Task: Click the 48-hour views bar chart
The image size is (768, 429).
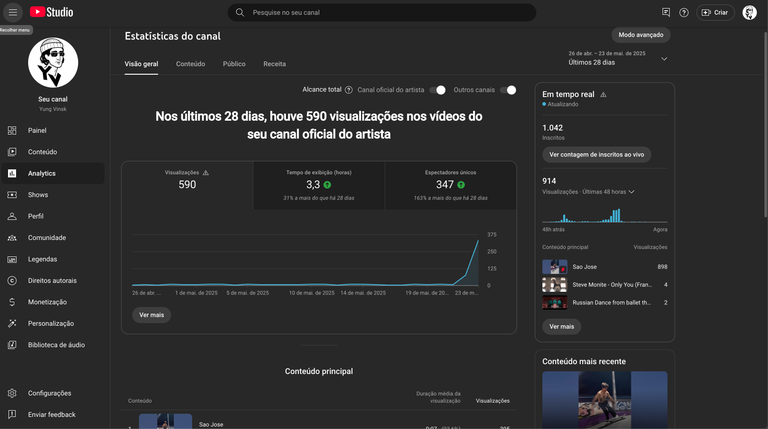Action: 604,215
